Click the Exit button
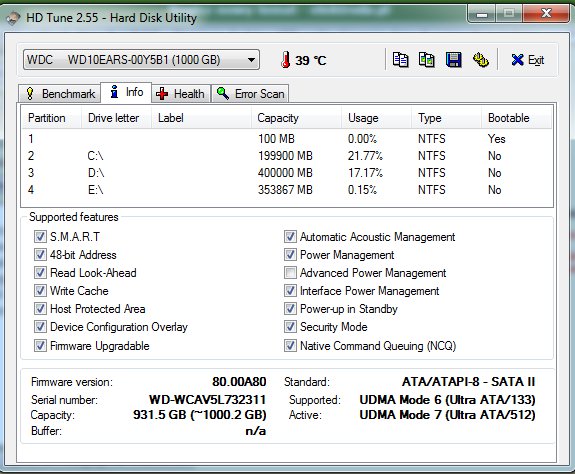 [x=528, y=60]
